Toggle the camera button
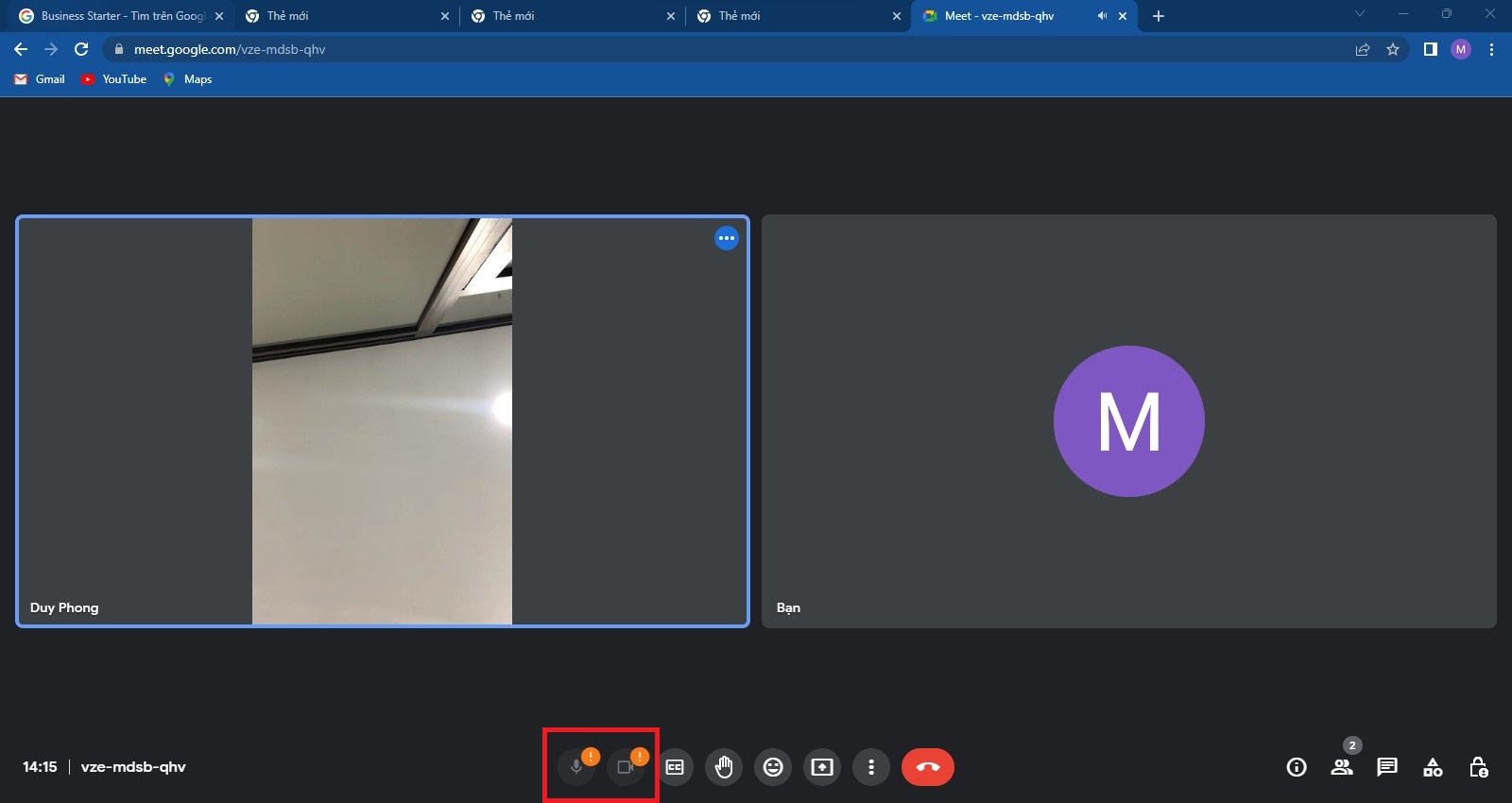 (x=625, y=767)
